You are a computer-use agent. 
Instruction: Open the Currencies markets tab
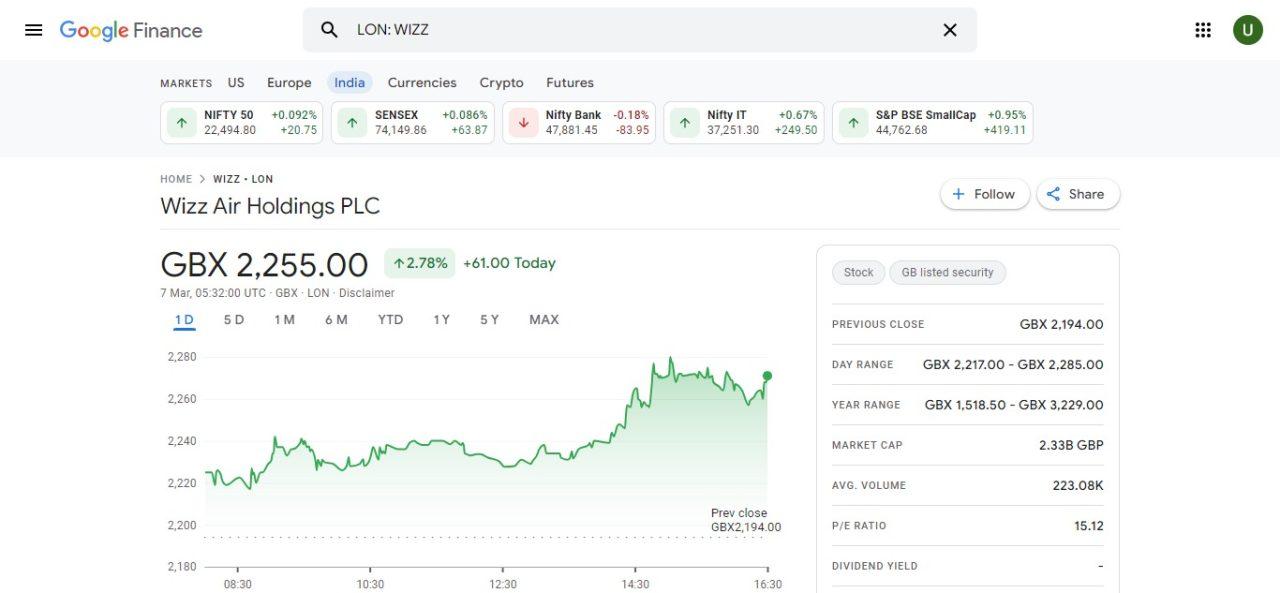(x=422, y=83)
